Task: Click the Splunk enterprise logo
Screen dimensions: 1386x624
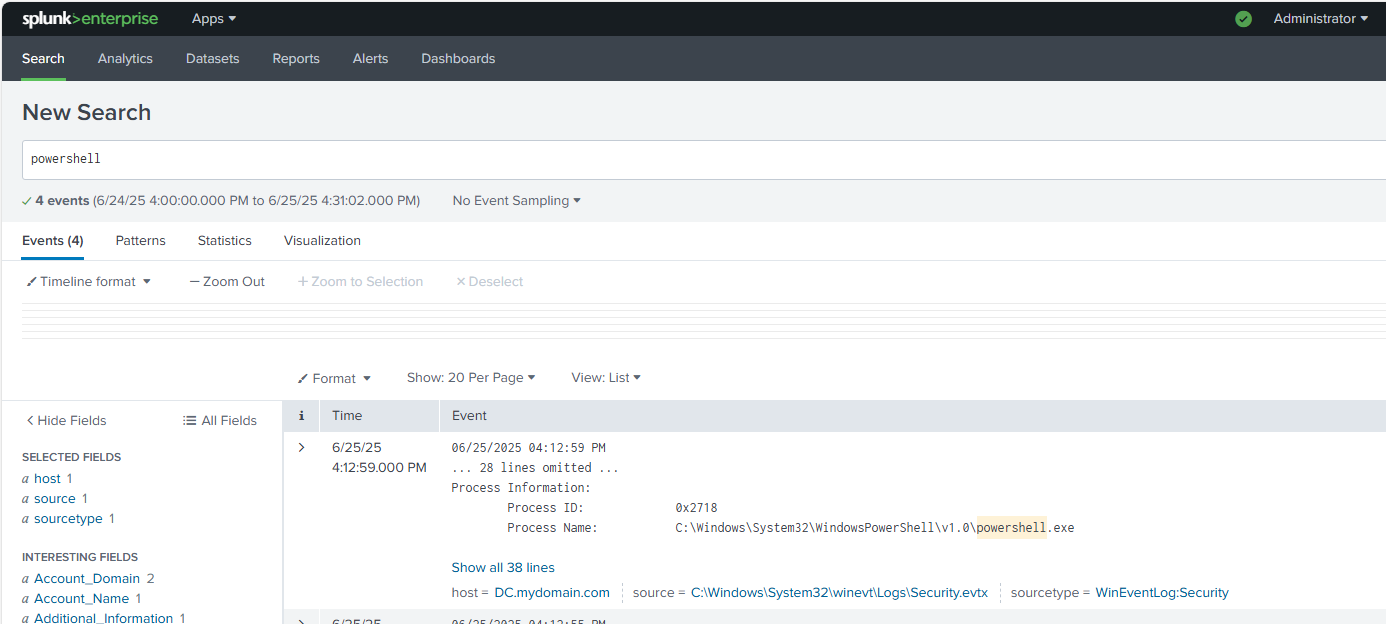Action: pos(90,19)
